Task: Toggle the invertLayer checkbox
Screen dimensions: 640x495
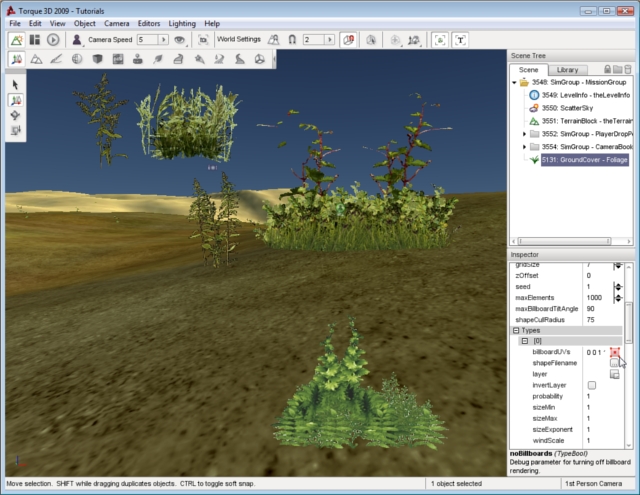Action: coord(592,385)
